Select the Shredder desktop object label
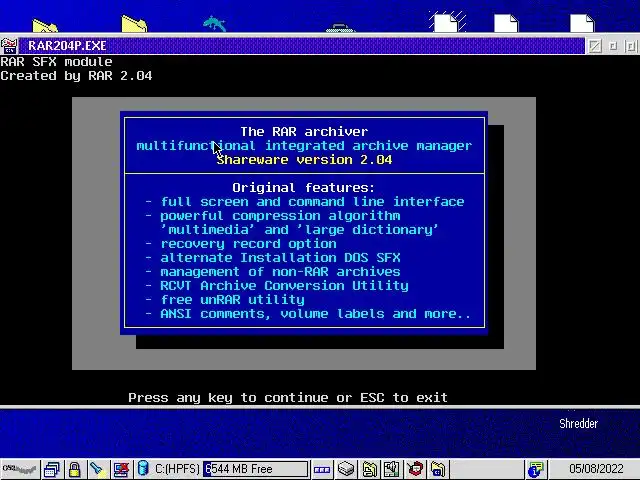The height and width of the screenshot is (480, 640). point(578,424)
